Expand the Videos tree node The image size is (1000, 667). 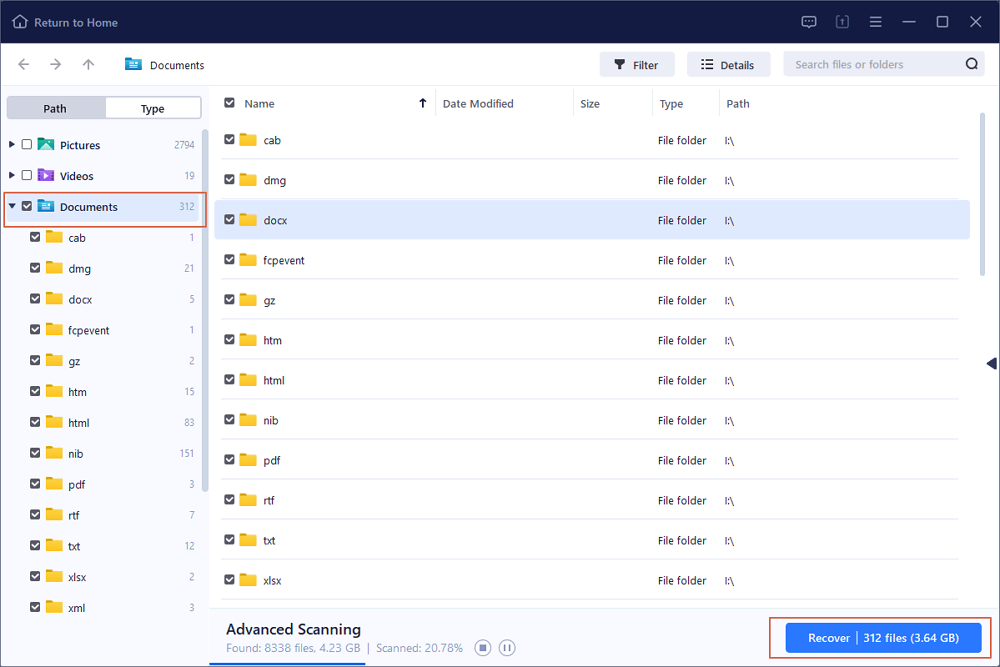point(11,175)
